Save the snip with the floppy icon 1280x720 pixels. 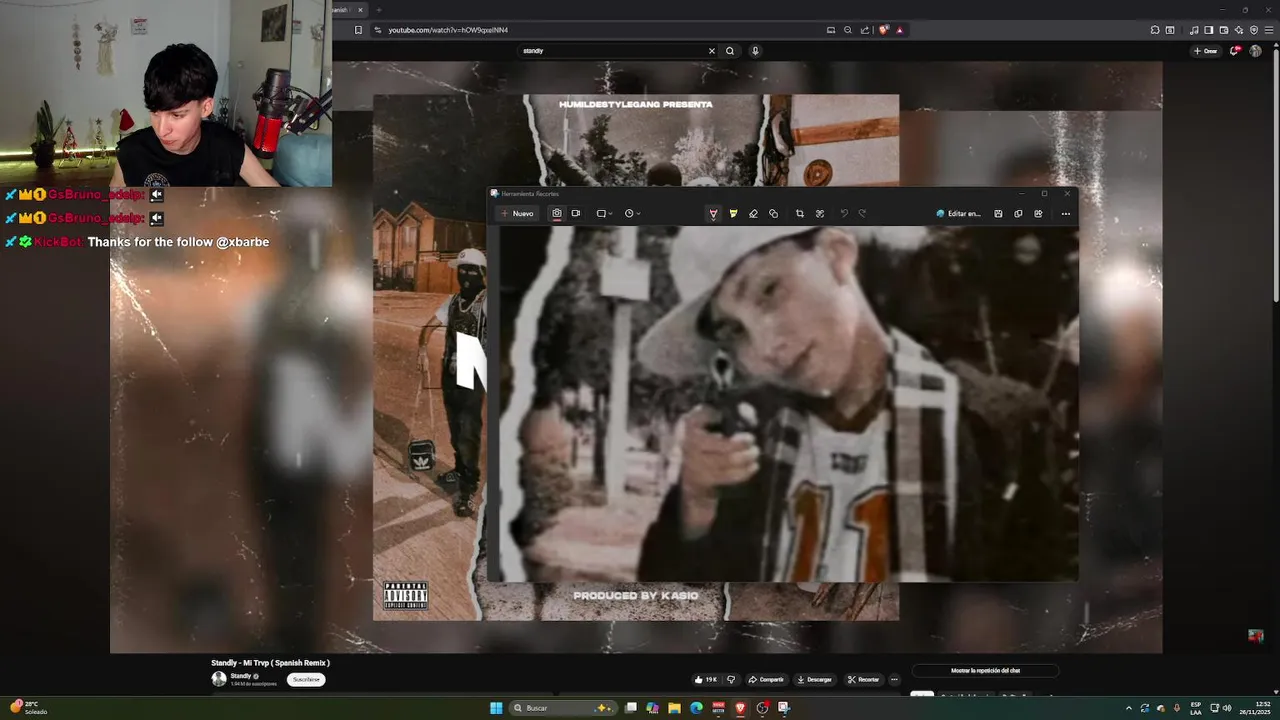coord(998,213)
